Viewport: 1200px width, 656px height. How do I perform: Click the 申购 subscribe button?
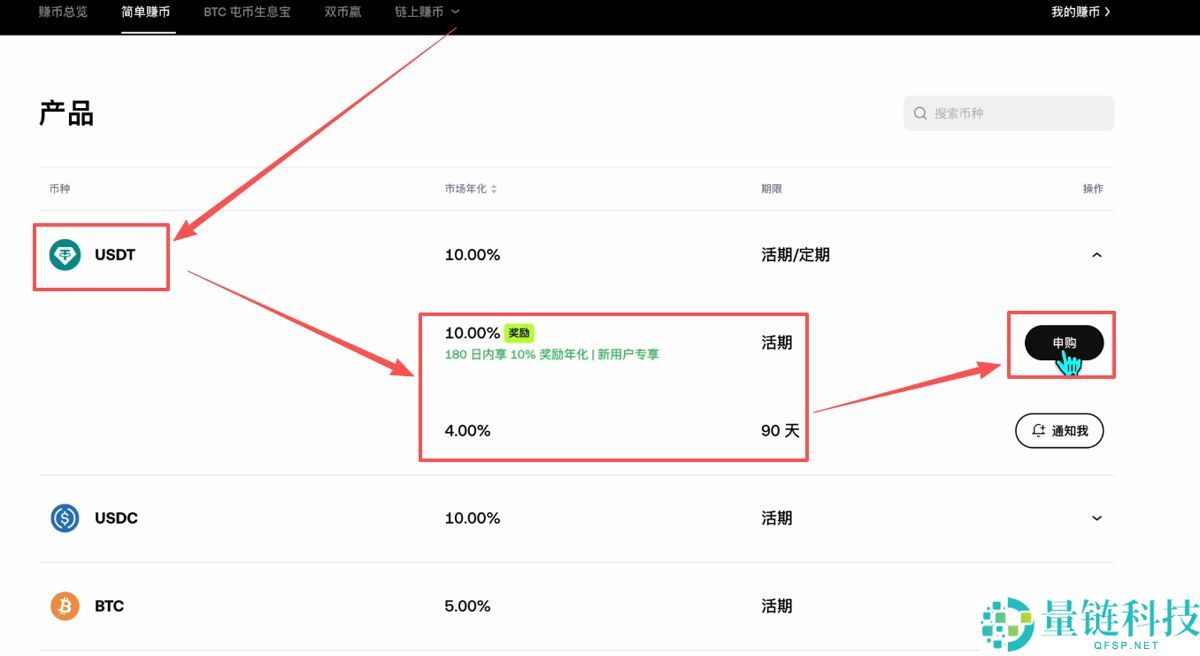point(1063,343)
